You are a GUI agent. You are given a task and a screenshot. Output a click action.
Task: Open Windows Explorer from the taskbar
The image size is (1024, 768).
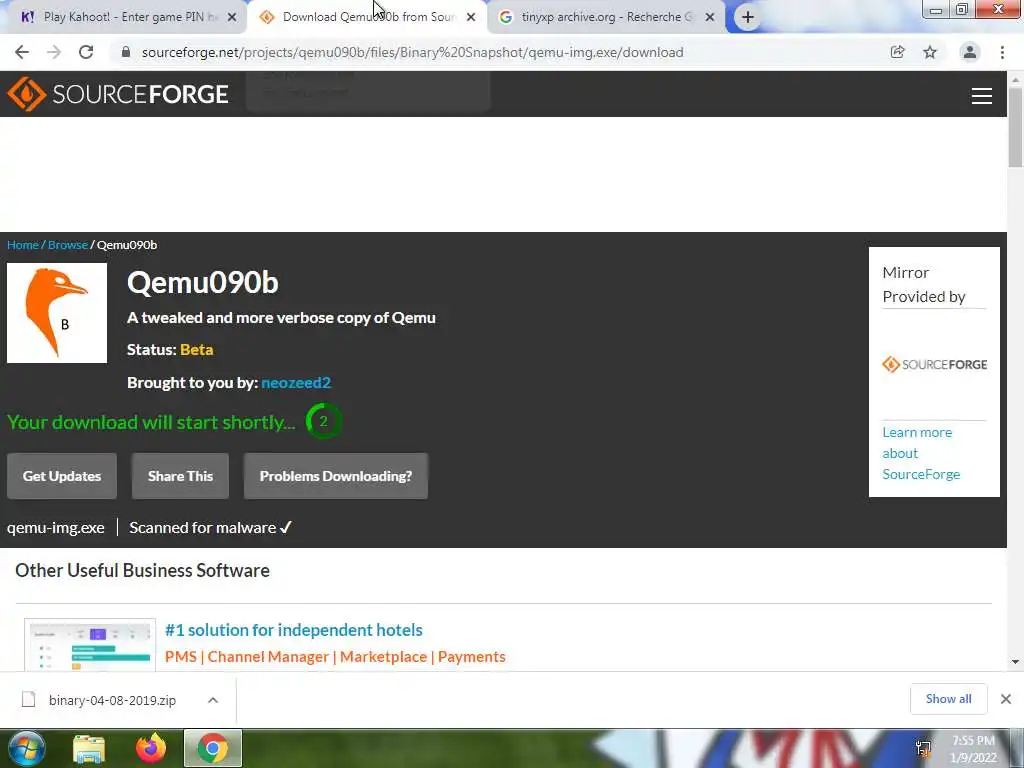89,749
